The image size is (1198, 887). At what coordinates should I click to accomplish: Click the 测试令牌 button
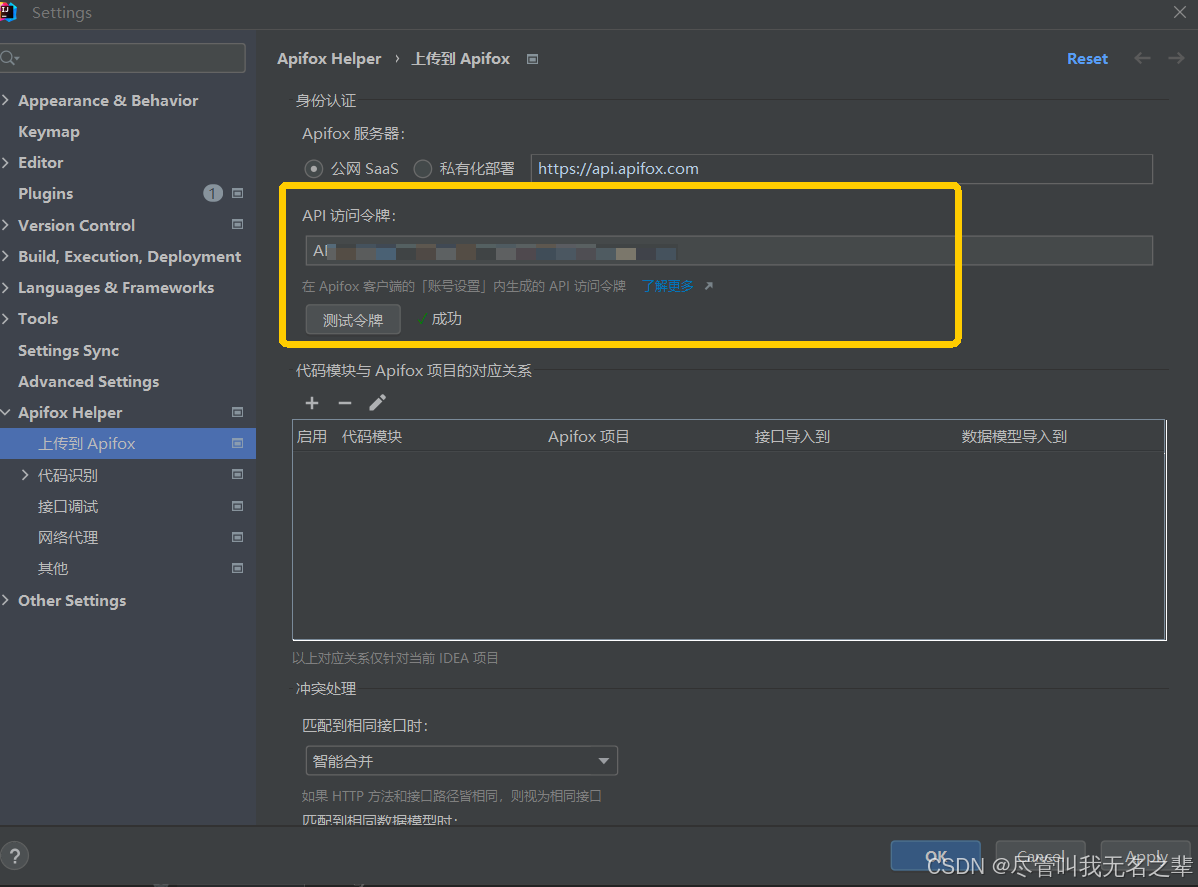353,319
